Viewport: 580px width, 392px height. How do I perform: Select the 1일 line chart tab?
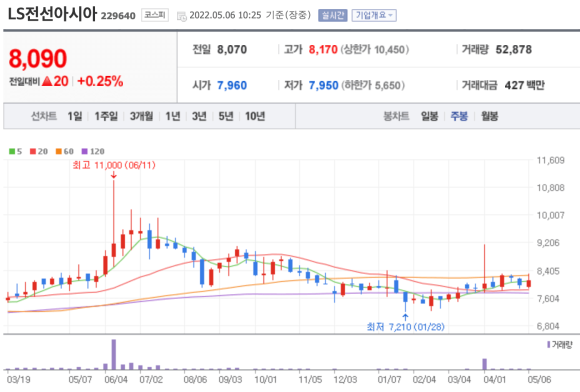point(75,116)
